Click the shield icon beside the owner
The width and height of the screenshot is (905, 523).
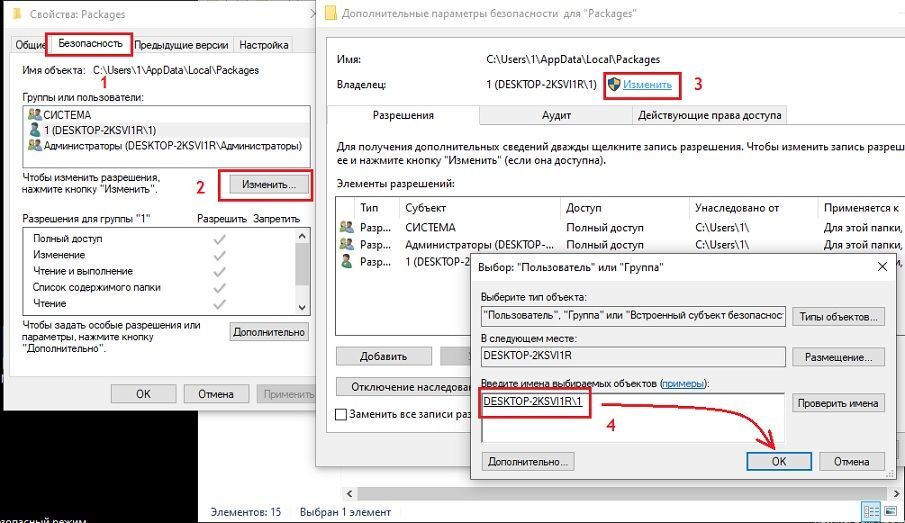[x=614, y=85]
